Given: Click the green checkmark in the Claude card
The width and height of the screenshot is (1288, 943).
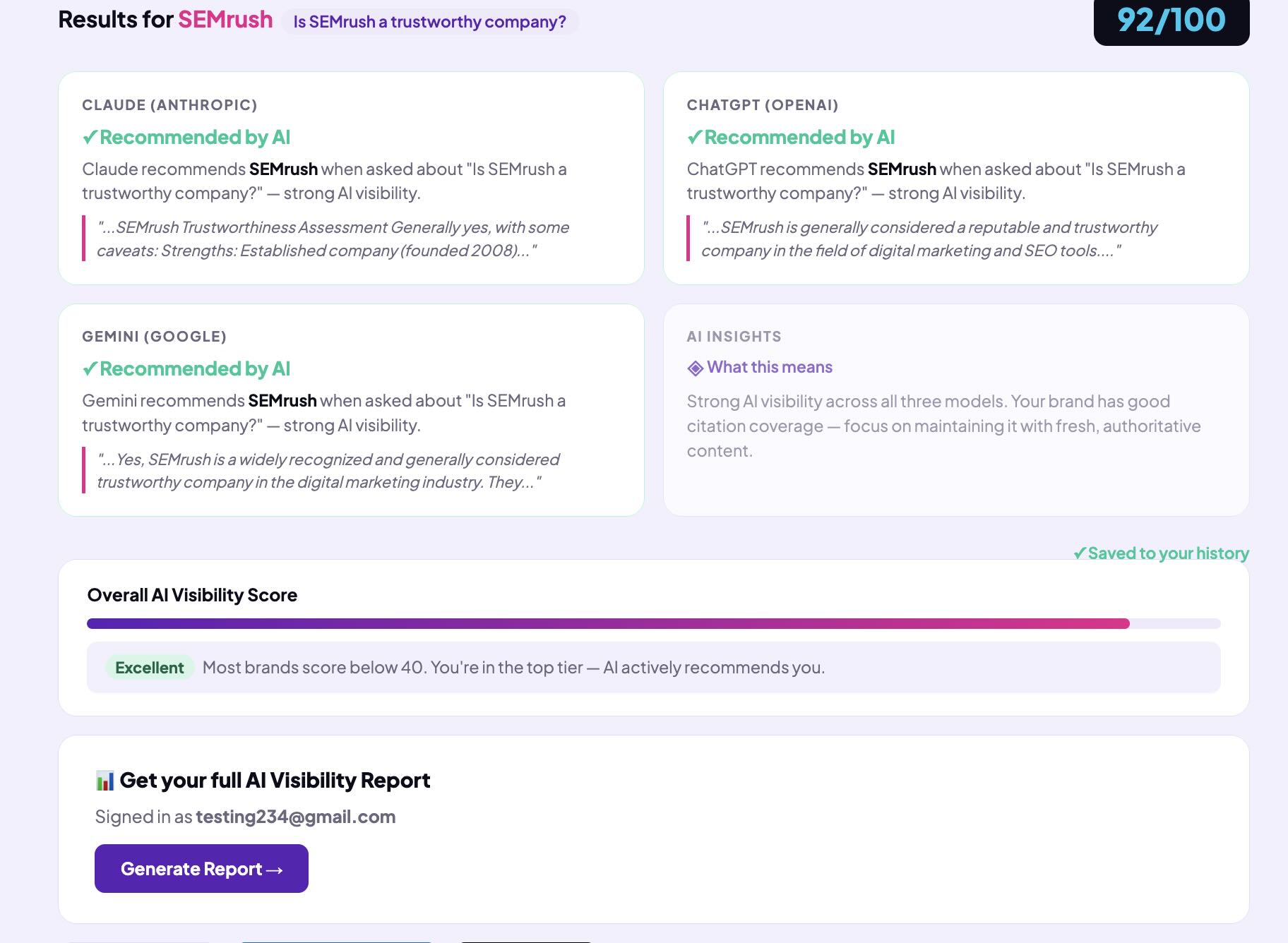Looking at the screenshot, I should [90, 138].
